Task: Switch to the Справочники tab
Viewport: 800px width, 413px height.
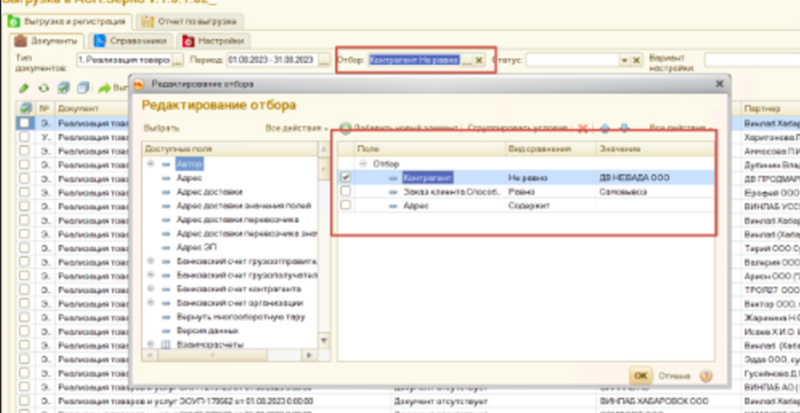Action: (131, 41)
